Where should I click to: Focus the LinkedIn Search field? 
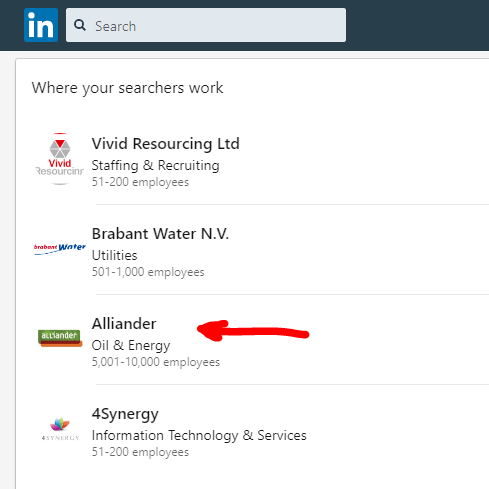pyautogui.click(x=206, y=25)
